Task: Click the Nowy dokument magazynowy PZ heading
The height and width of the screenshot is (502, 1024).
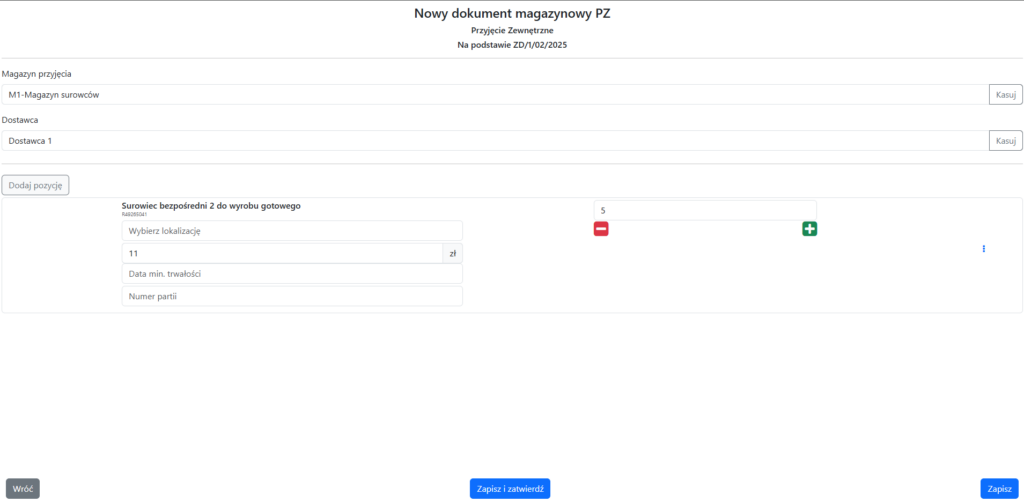Action: click(x=512, y=13)
